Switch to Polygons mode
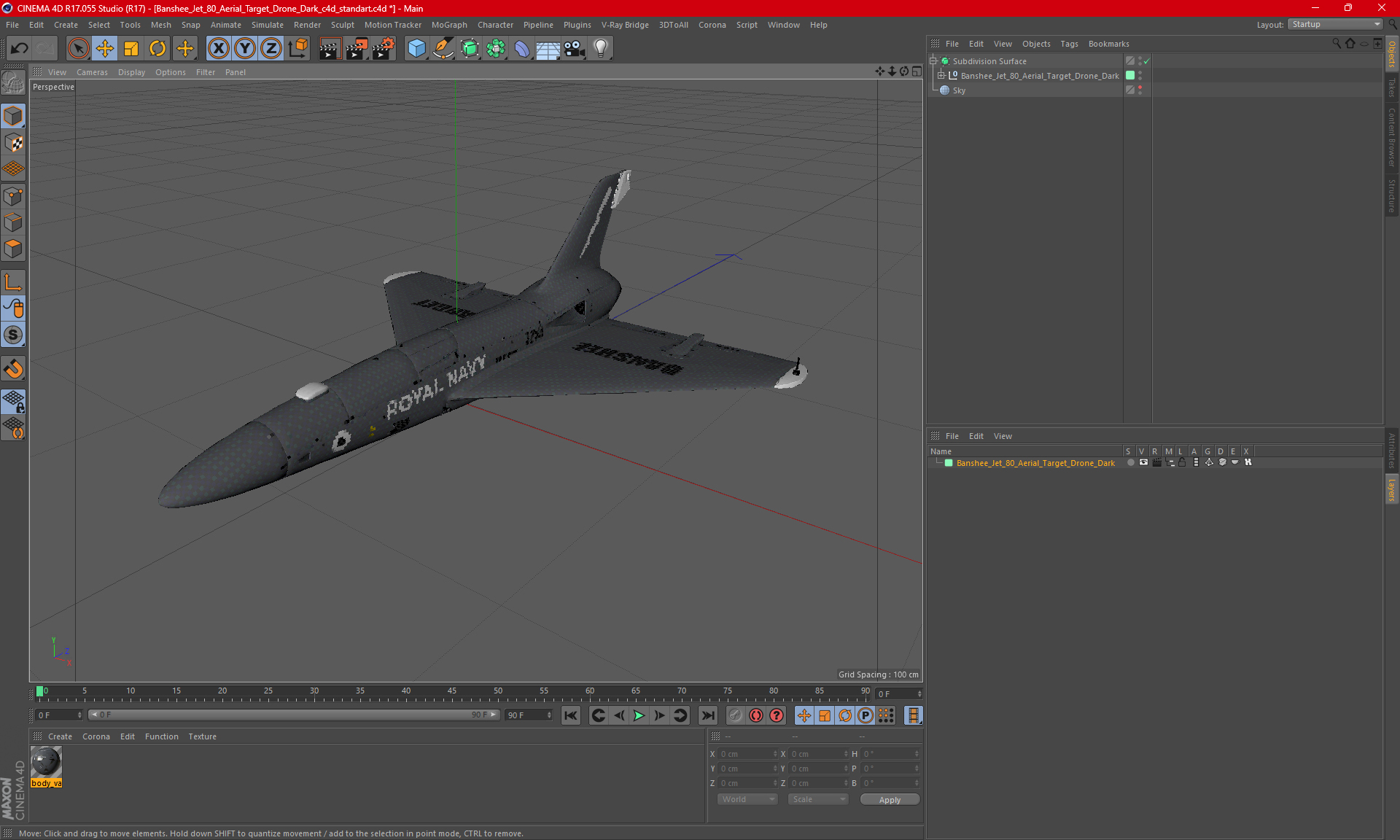This screenshot has width=1400, height=840. click(x=13, y=249)
